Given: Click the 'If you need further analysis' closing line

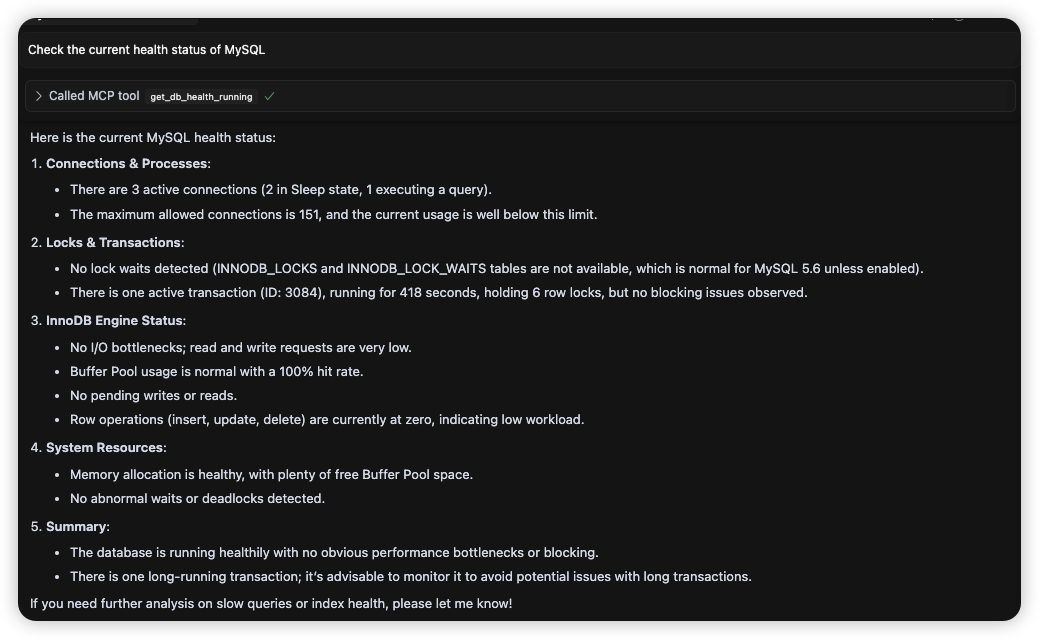Looking at the screenshot, I should coord(271,603).
